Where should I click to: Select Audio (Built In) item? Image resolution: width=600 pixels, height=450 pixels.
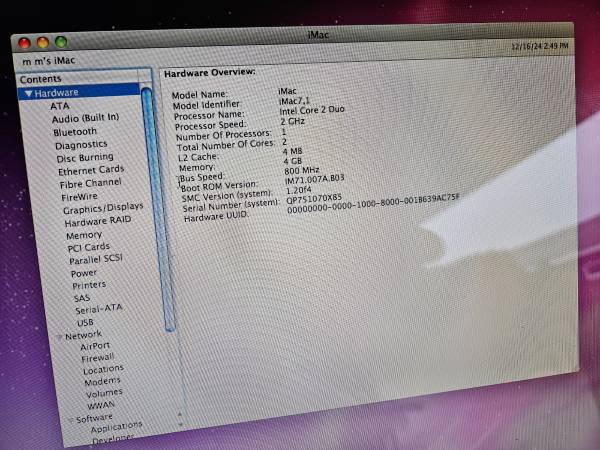86,118
